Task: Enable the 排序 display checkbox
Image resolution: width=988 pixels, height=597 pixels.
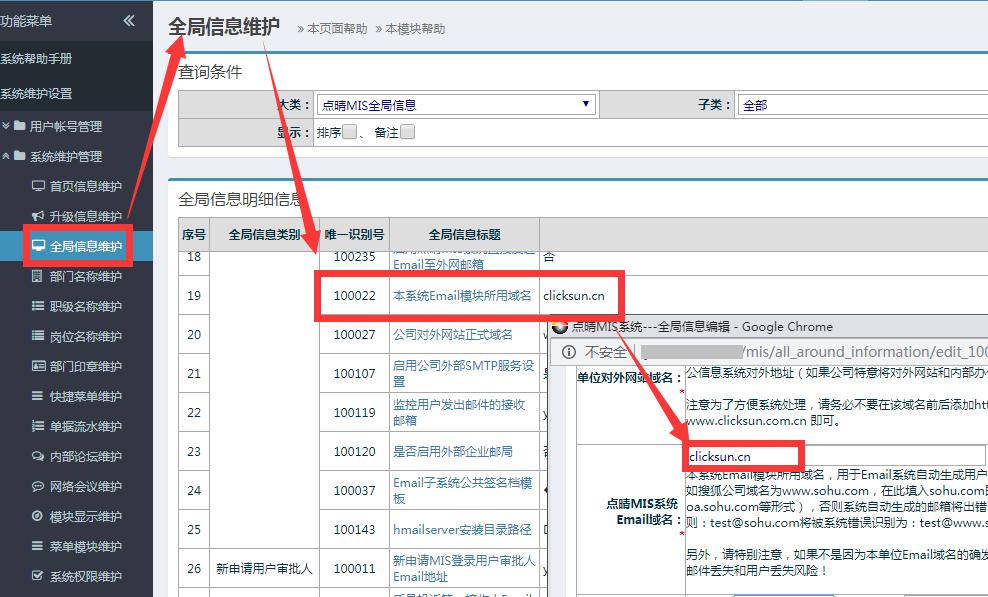Action: [x=349, y=132]
